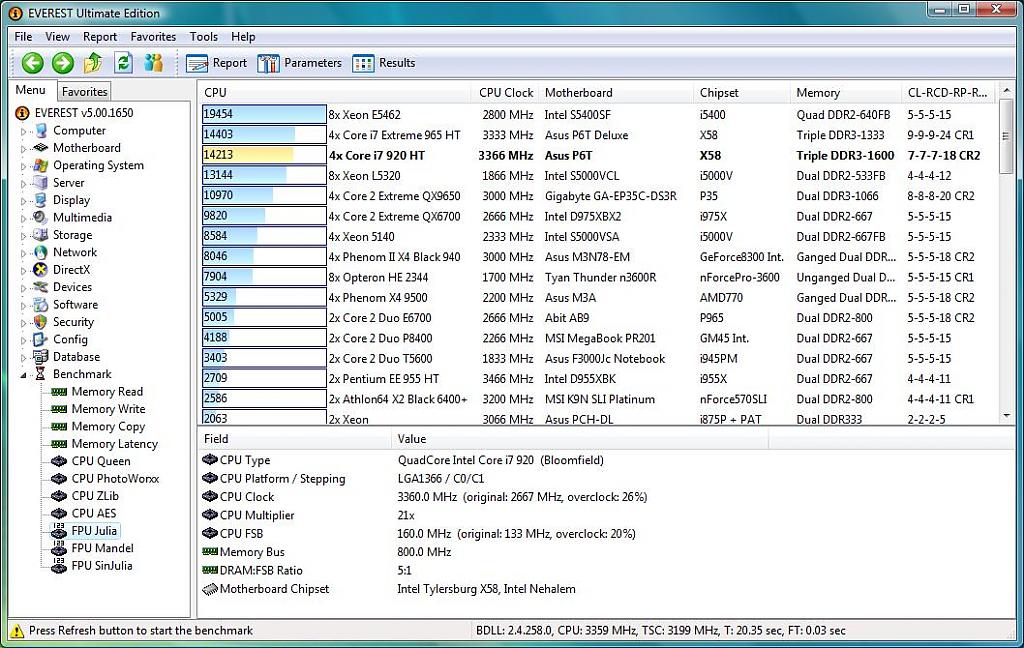Switch to the Menu tab
The image size is (1024, 648).
point(31,90)
